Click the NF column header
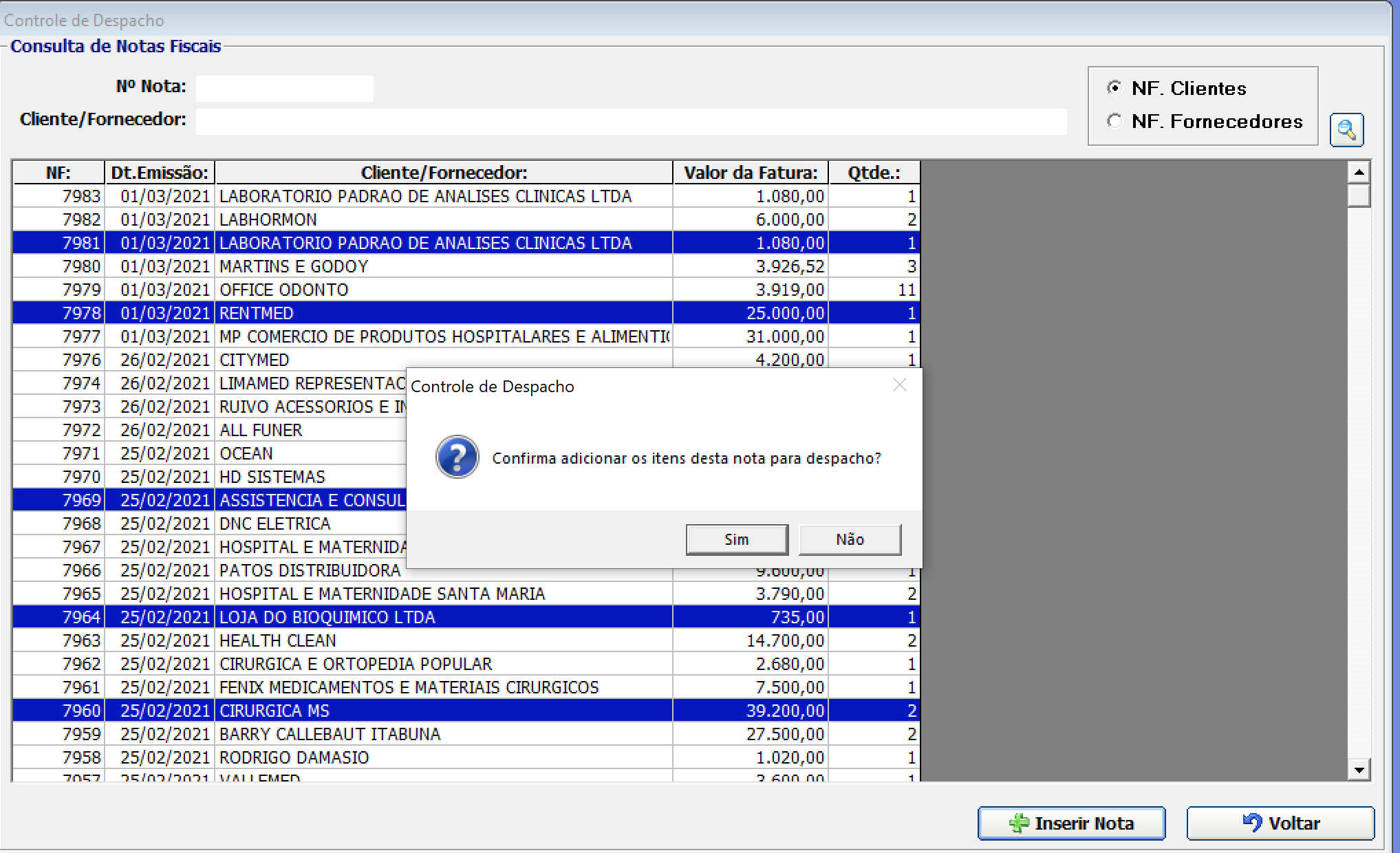 click(58, 173)
